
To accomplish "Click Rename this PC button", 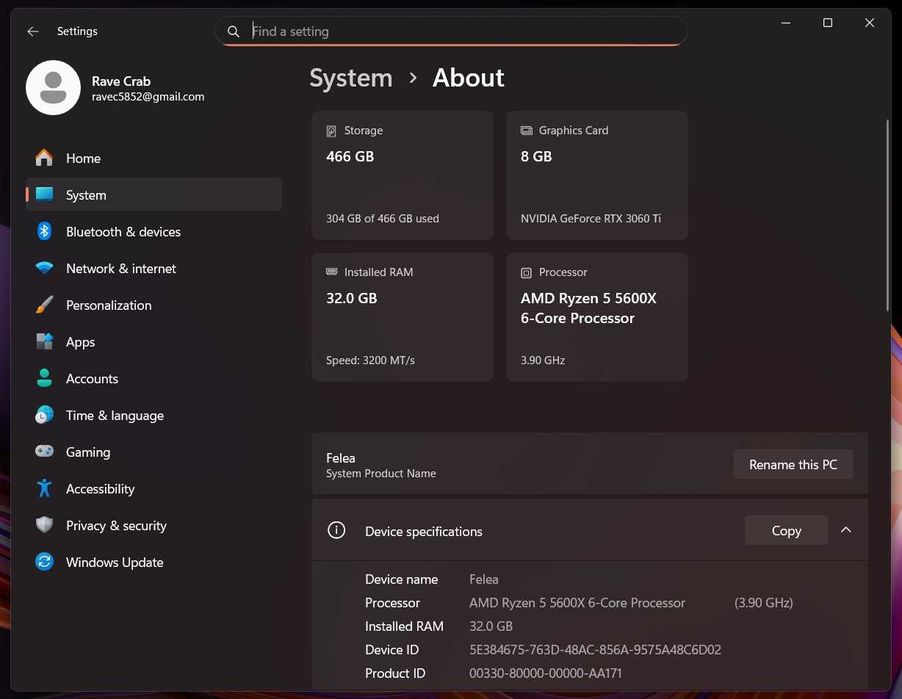I will [x=793, y=464].
